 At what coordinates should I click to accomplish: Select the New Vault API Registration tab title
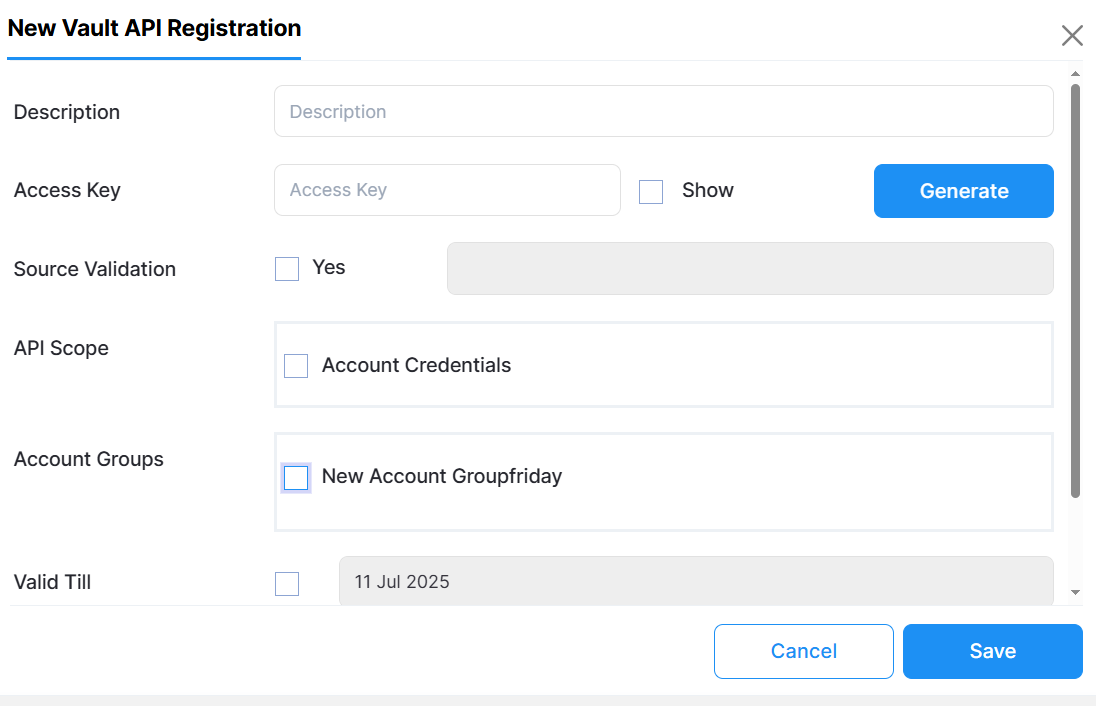(154, 28)
